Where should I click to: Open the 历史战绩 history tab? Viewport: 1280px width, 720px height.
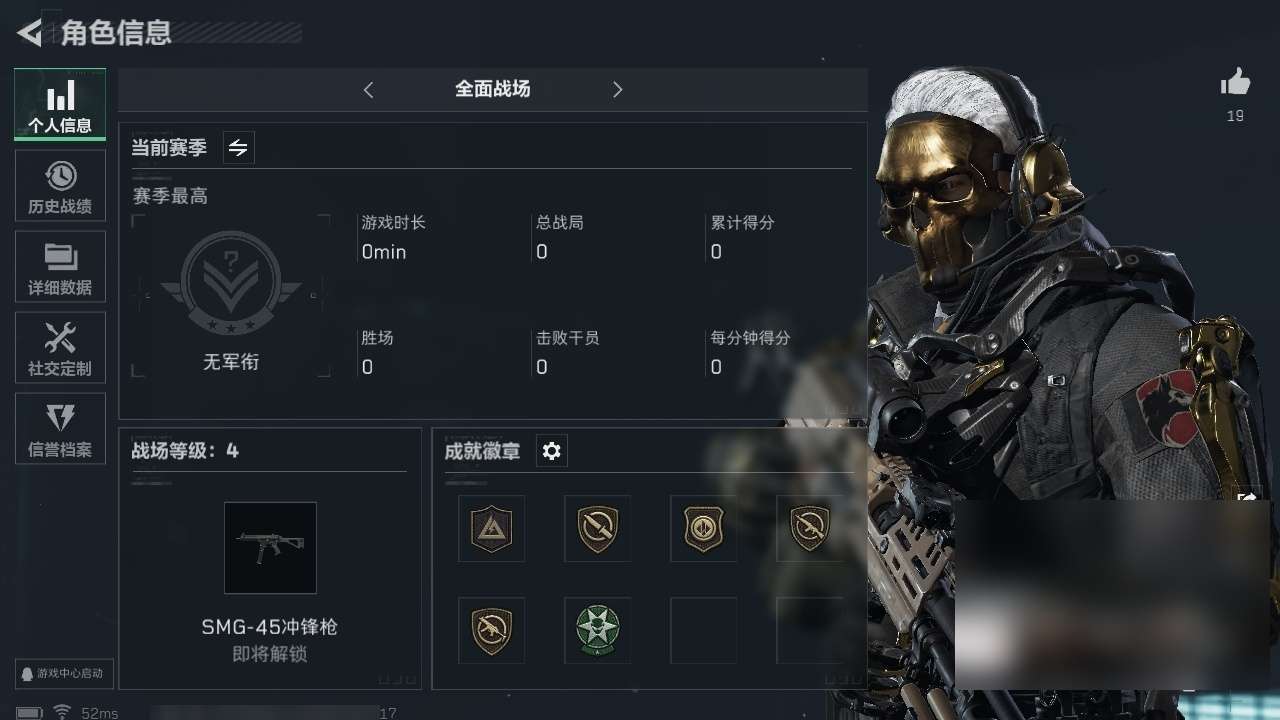point(60,186)
